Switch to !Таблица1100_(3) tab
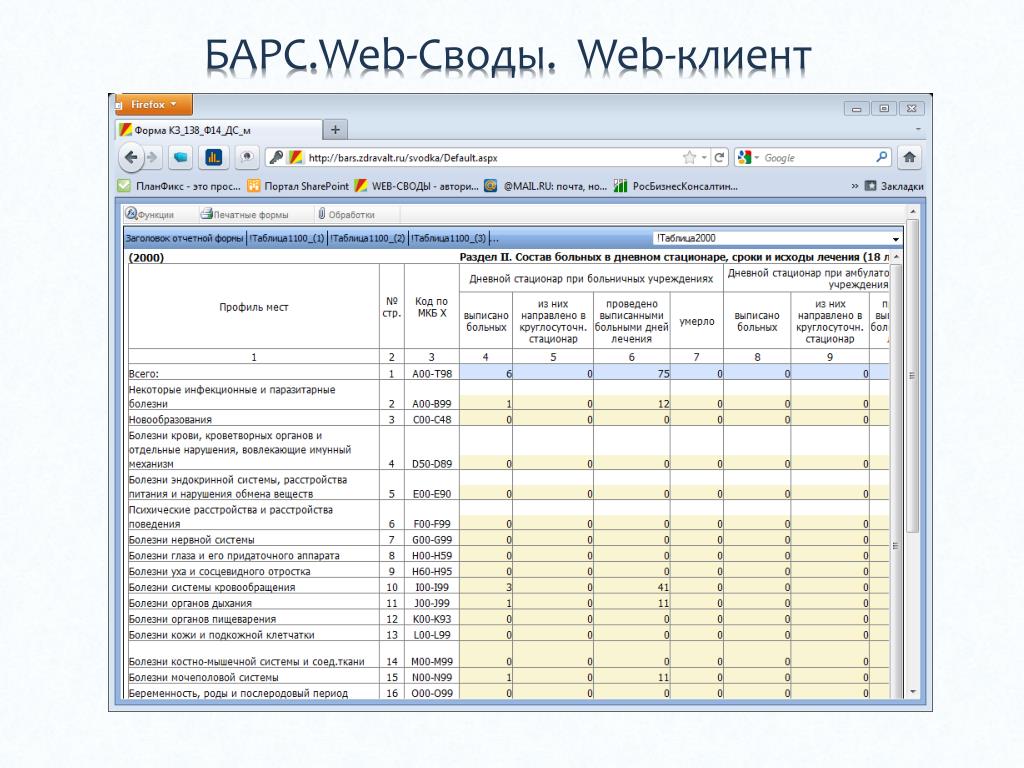The height and width of the screenshot is (768, 1024). point(449,238)
